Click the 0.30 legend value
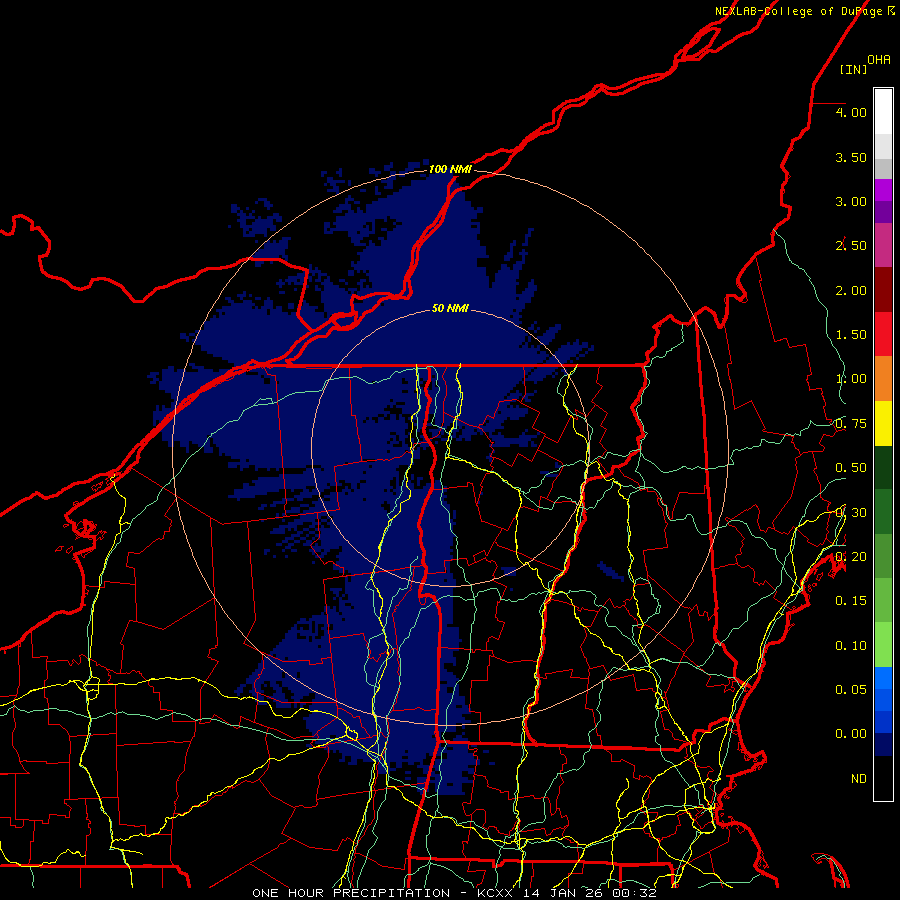 click(x=851, y=513)
